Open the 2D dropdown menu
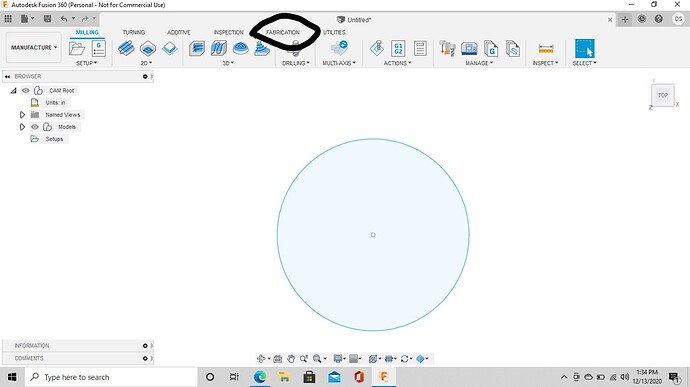The width and height of the screenshot is (690, 387). coord(146,63)
